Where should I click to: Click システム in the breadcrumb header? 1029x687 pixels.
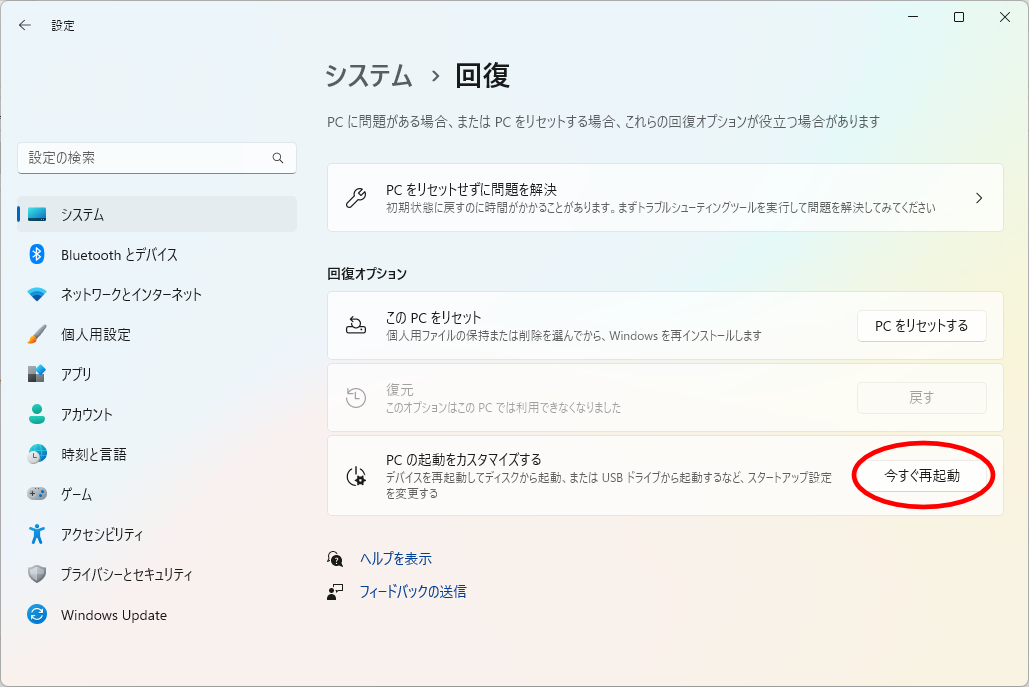pos(369,76)
